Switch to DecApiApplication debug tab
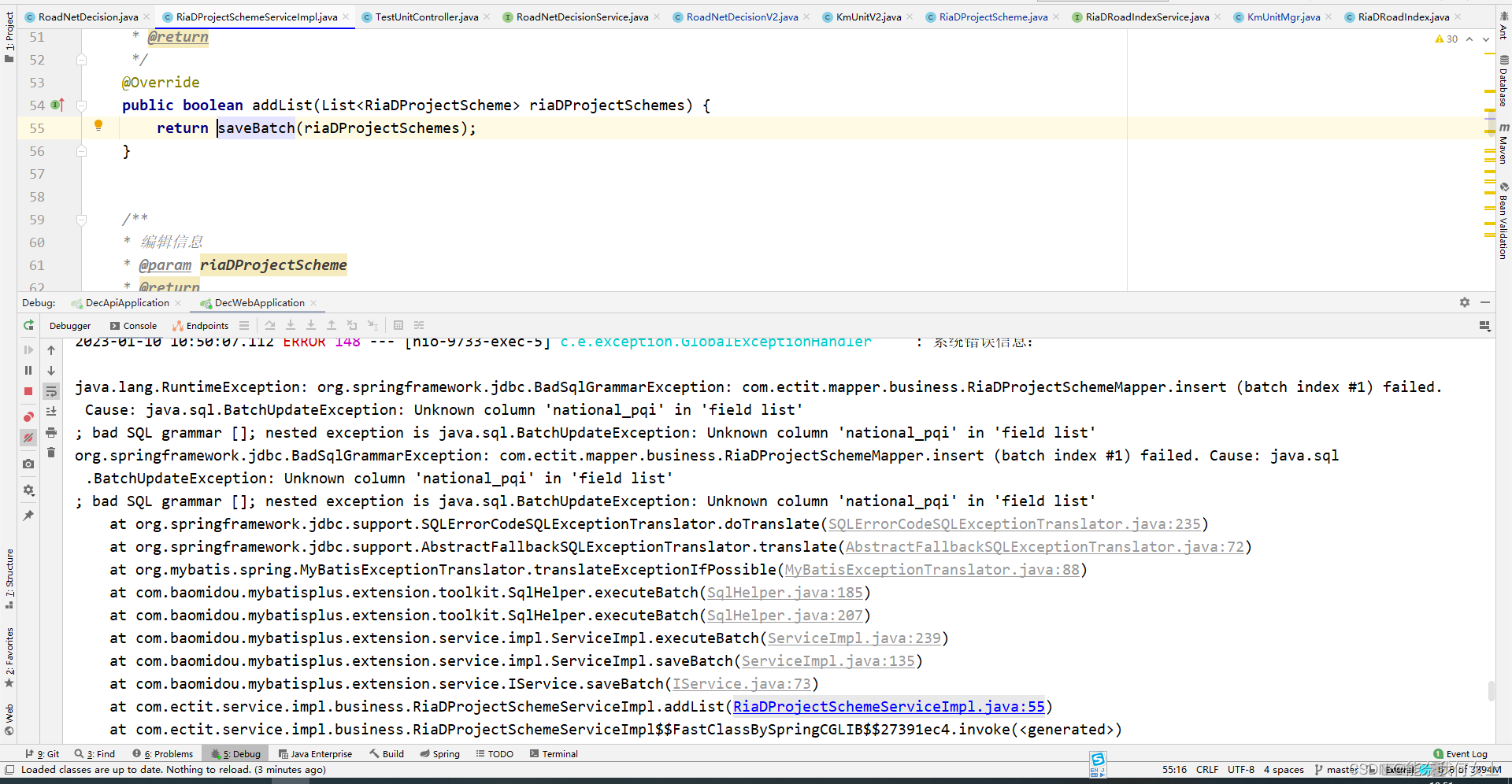This screenshot has height=784, width=1512. [120, 303]
